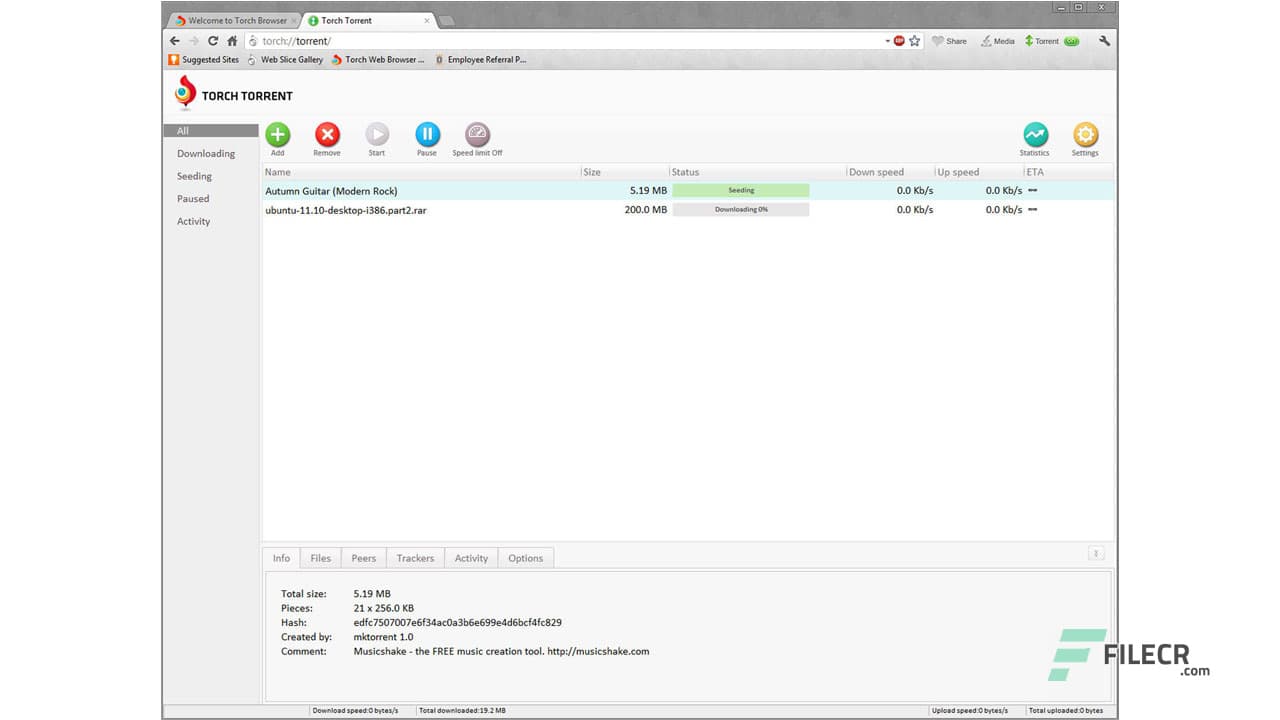1280x720 pixels.
Task: Switch to the Trackers tab
Action: coord(415,558)
